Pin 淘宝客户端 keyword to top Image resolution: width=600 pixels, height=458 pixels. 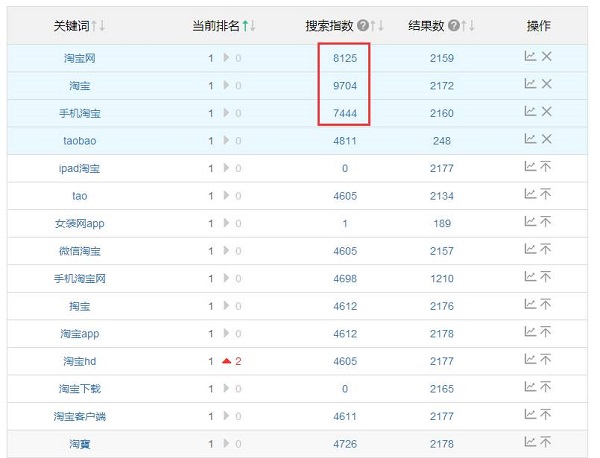(x=546, y=414)
